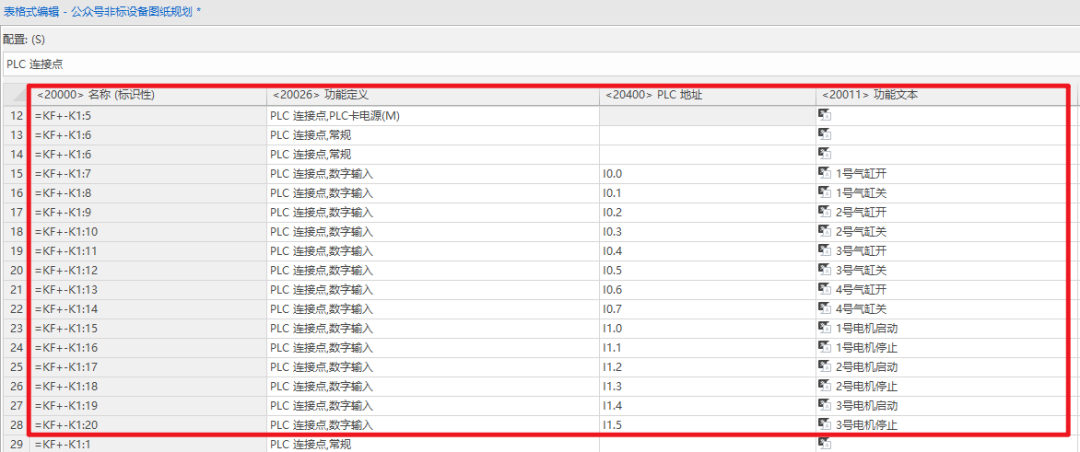Click the PLC address cell I0.0

coord(707,174)
